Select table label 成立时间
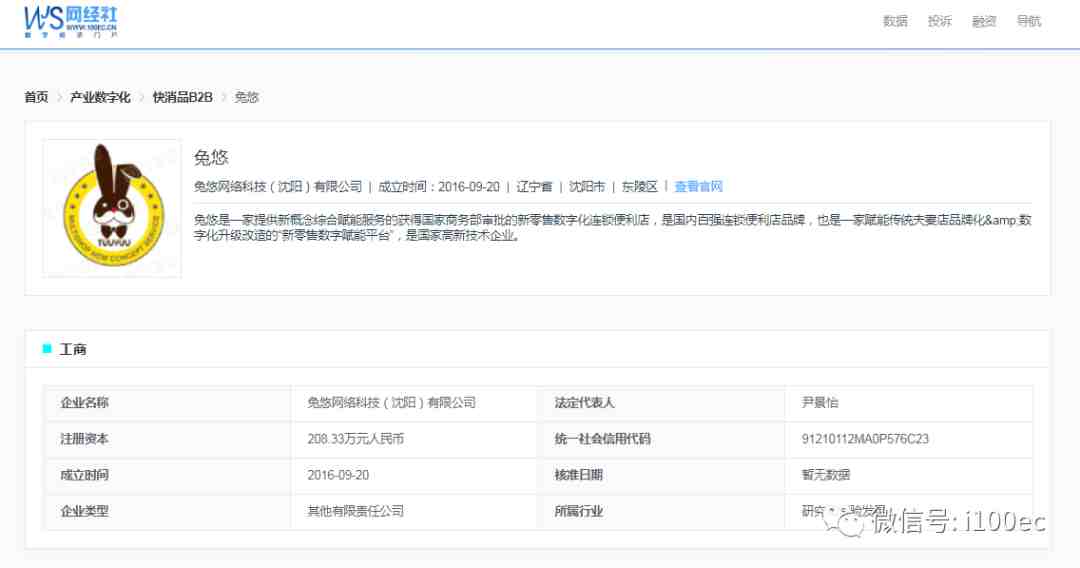 84,475
